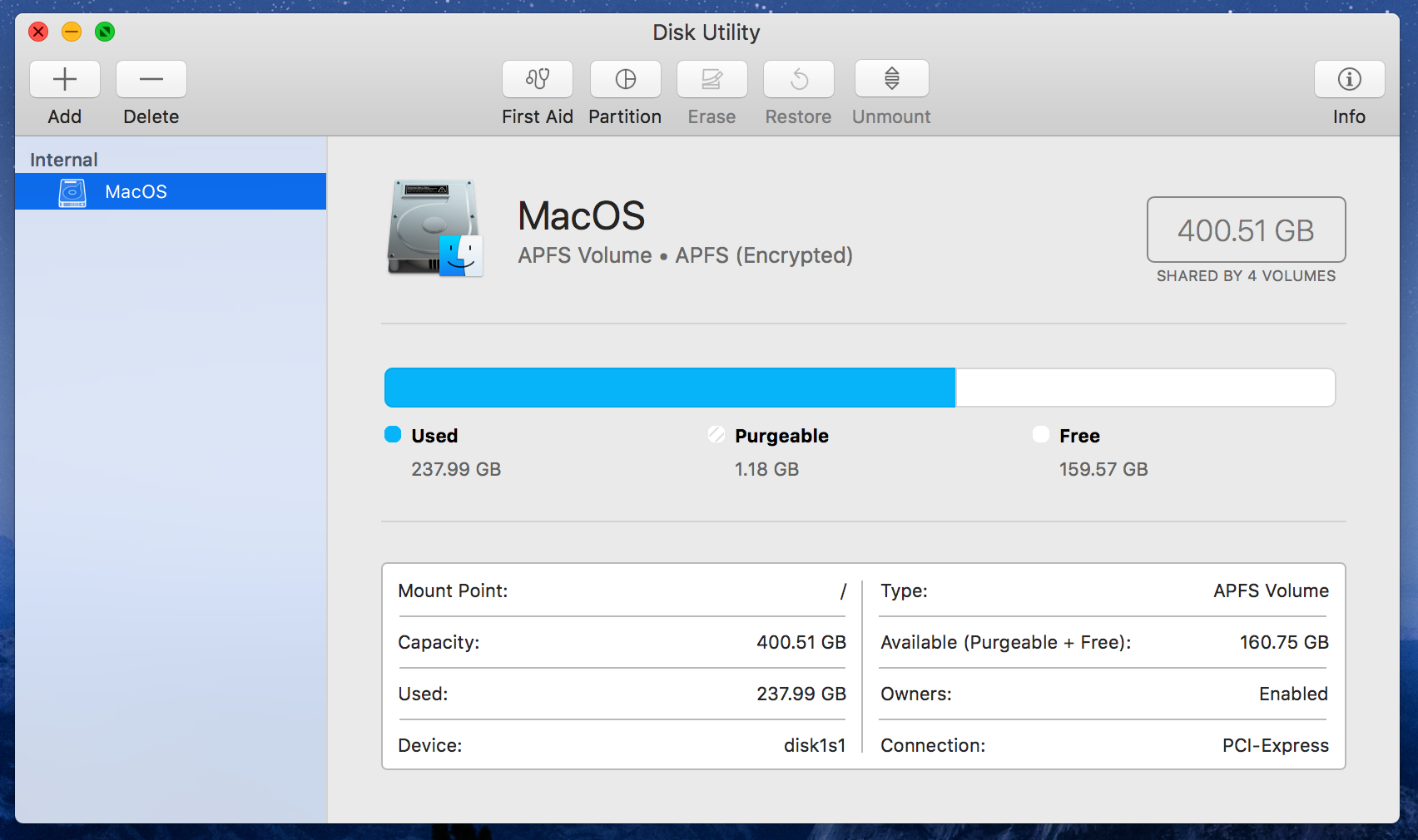Screen dimensions: 1418x840
Task: Click the Add label under plus button
Action: pos(65,116)
